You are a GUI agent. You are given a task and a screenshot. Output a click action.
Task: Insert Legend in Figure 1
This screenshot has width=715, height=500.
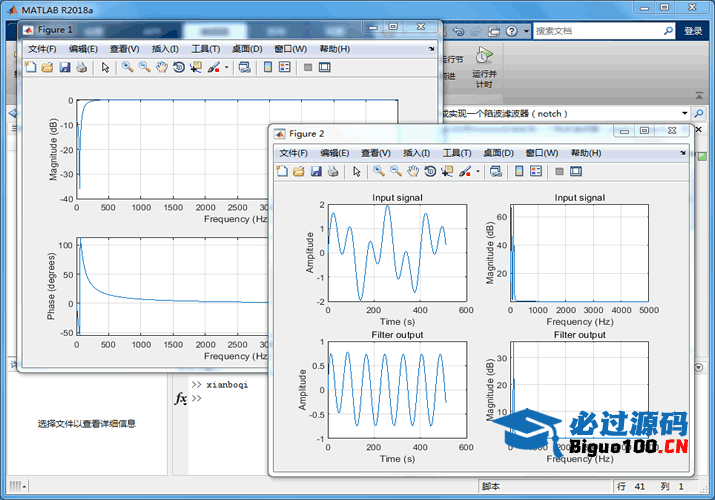(x=285, y=67)
